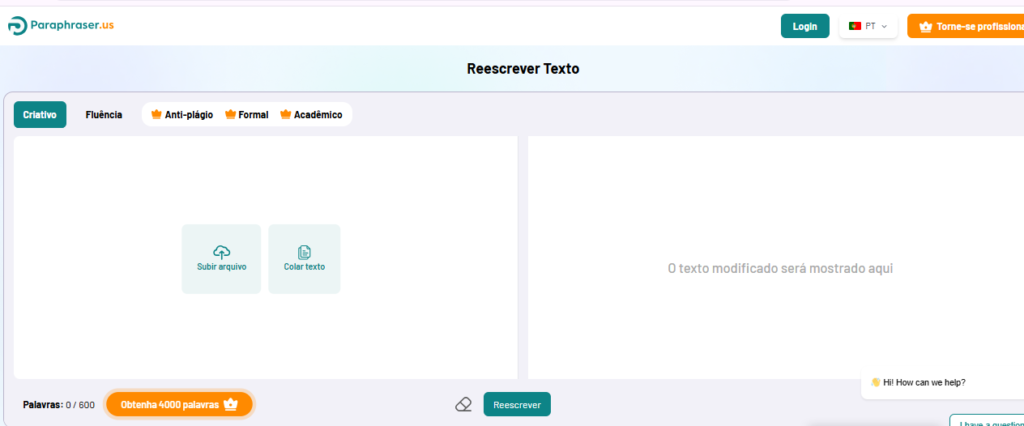The image size is (1024, 426).
Task: Click the Paraphraser.us logo
Action: pyautogui.click(x=61, y=26)
